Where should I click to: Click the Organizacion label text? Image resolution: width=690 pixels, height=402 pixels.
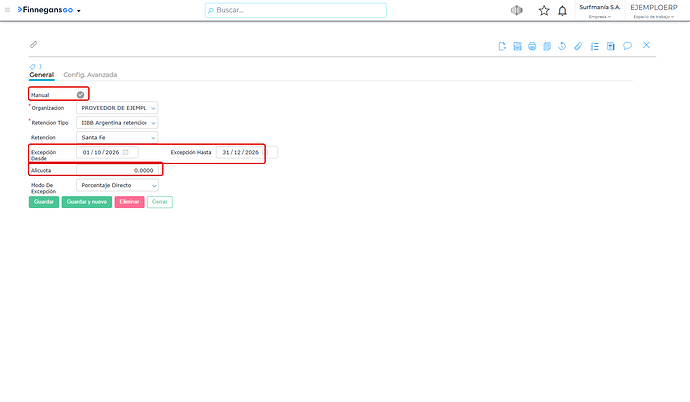48,108
